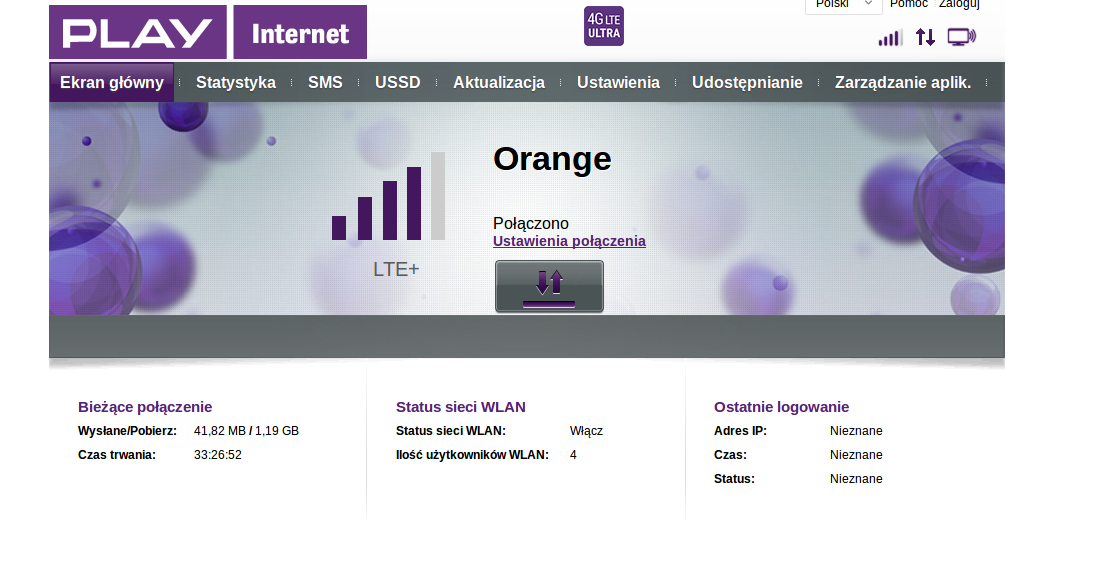
Task: Click the 41,82 MB / 1,19 GB value
Action: point(246,430)
